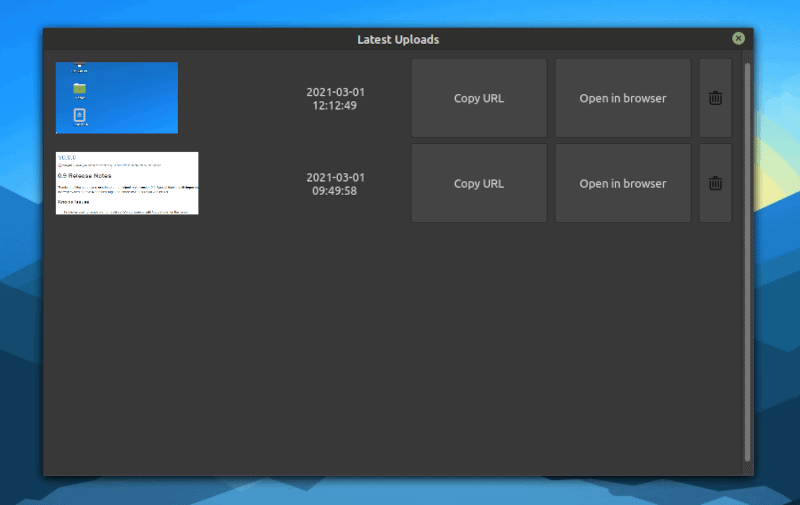Click the empty area below the uploads list
Screen dimensions: 800x505
tap(390, 350)
